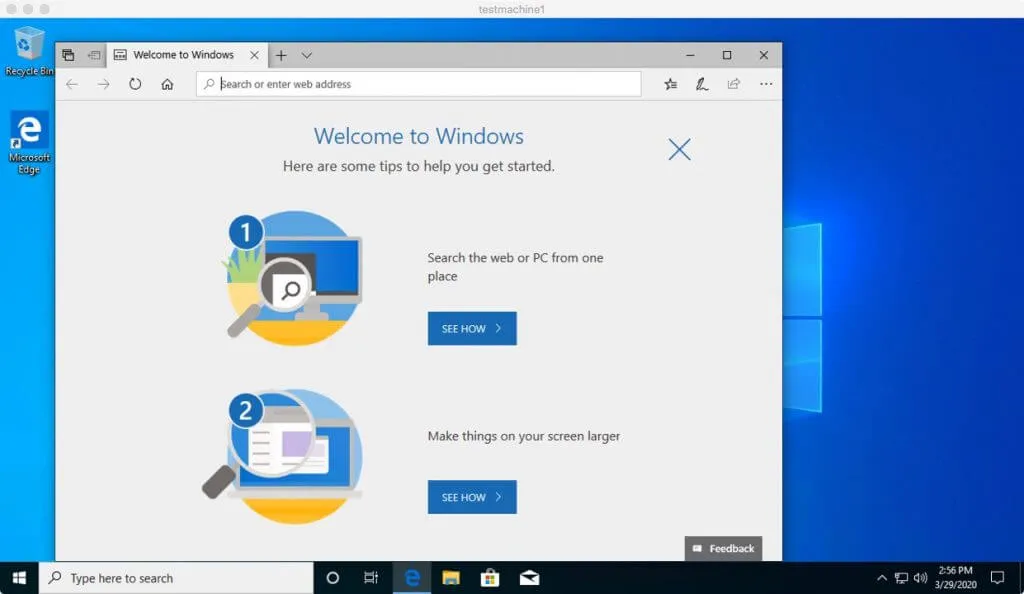The width and height of the screenshot is (1024, 594).
Task: Click SEE HOW for web search tip
Action: click(x=472, y=328)
